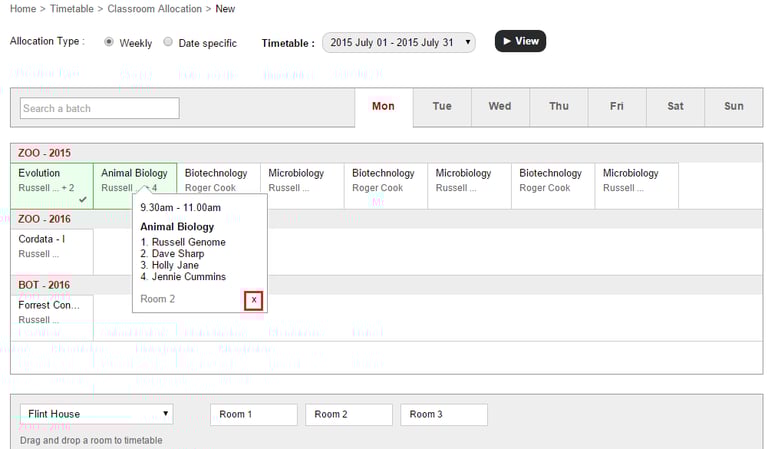The image size is (768, 449).
Task: Select the Room 2 box
Action: [x=349, y=414]
